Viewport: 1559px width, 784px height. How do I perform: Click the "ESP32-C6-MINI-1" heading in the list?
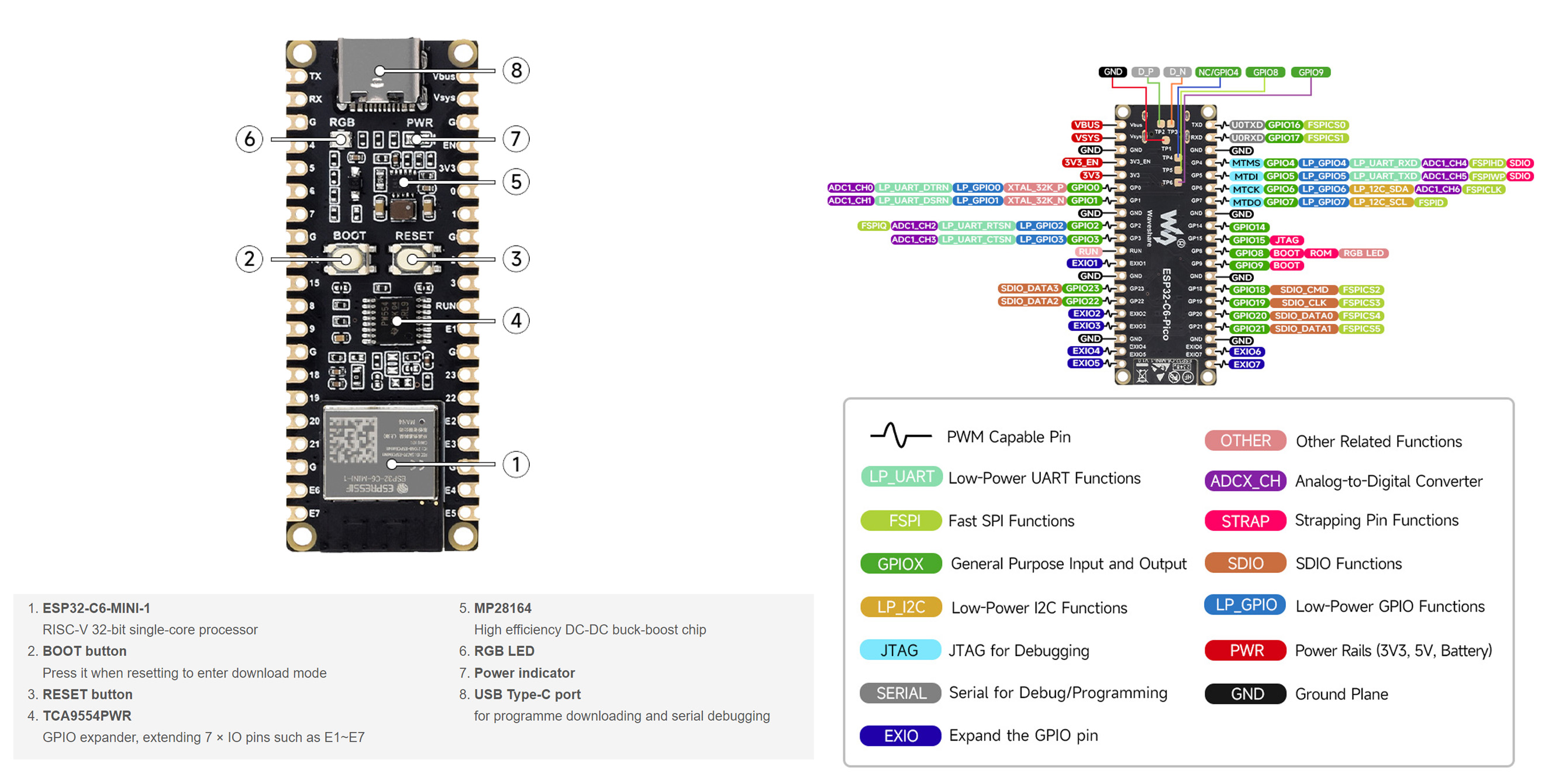[x=96, y=608]
